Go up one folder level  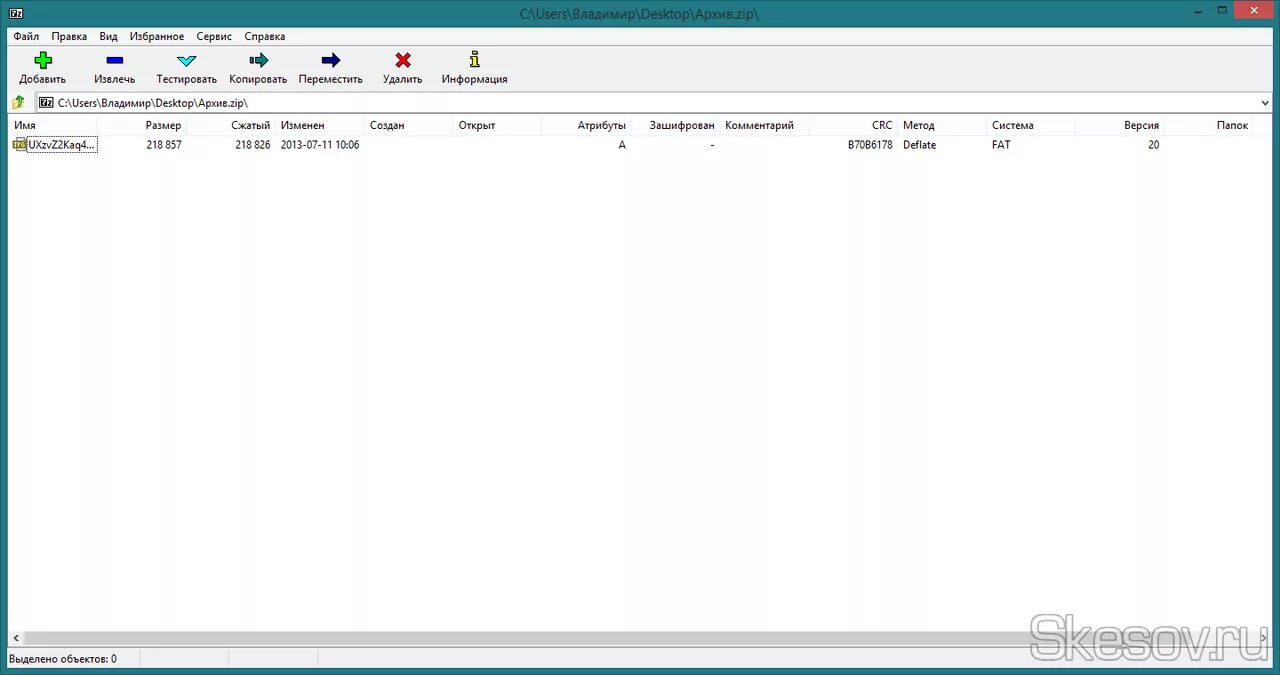(18, 102)
